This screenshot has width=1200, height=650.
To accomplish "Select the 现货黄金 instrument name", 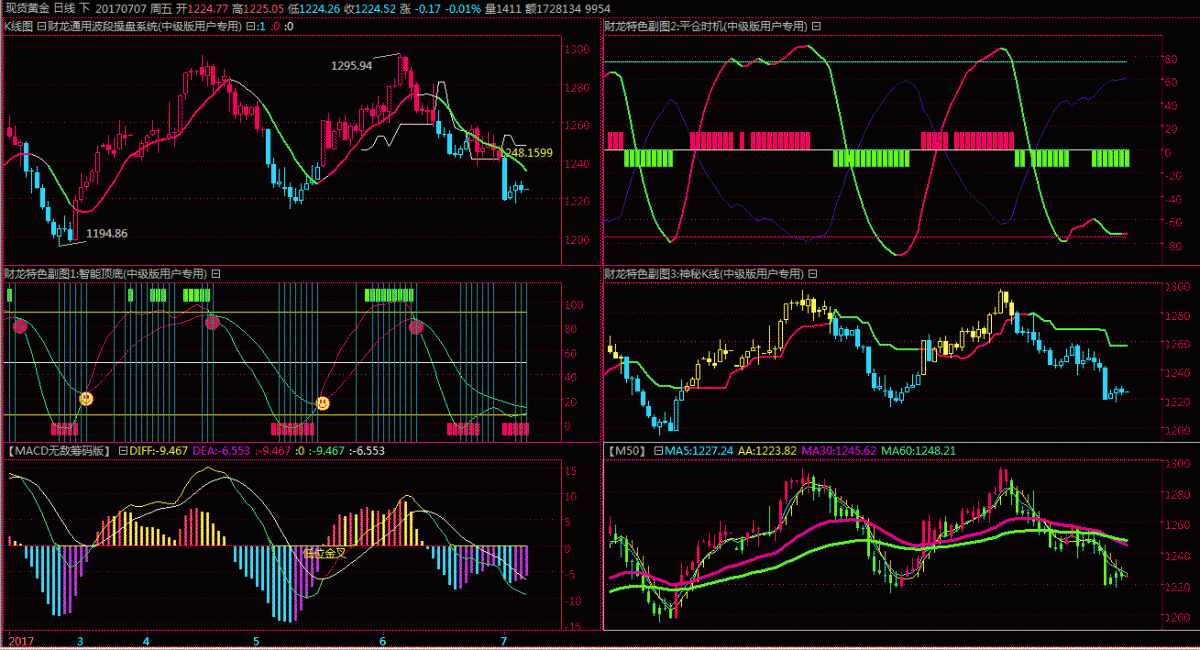I will [28, 8].
